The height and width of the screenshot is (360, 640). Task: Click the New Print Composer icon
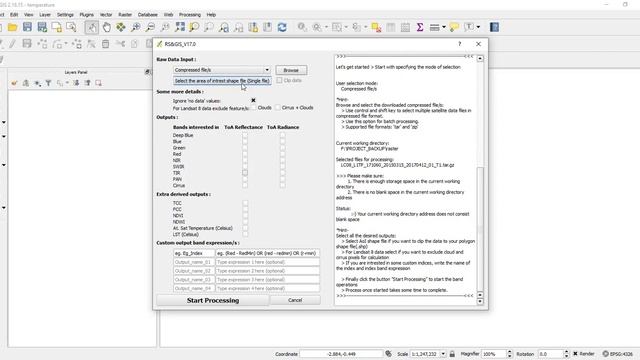pyautogui.click(x=57, y=27)
